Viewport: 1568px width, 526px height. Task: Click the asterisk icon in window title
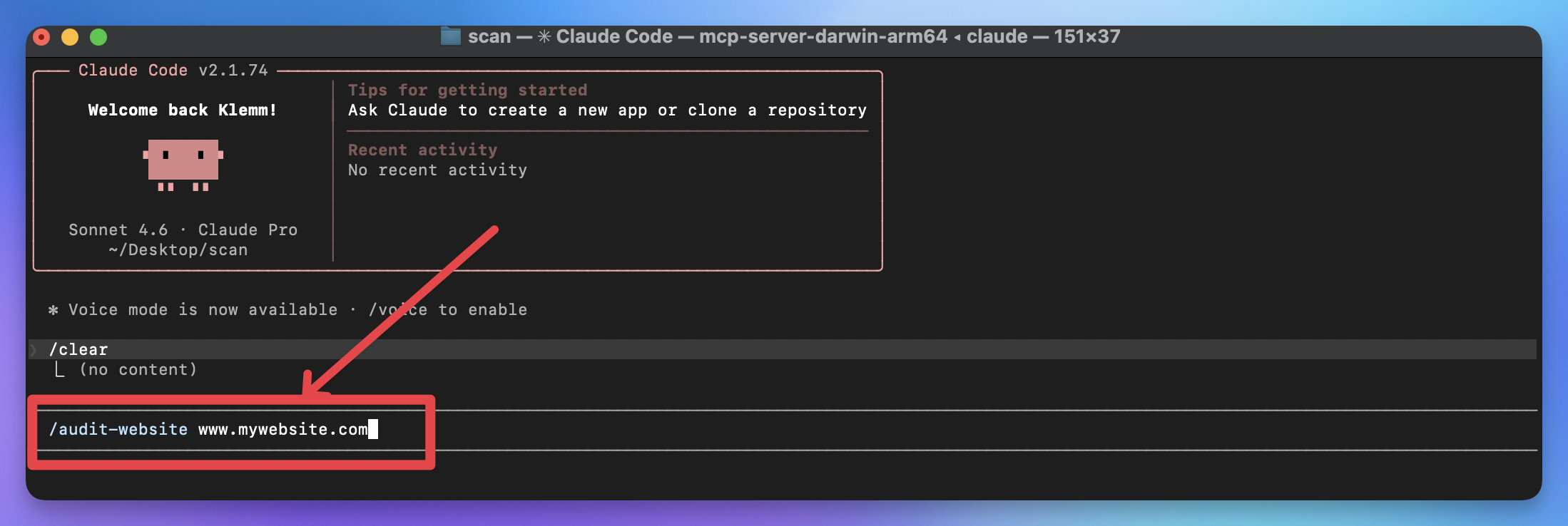coord(544,36)
